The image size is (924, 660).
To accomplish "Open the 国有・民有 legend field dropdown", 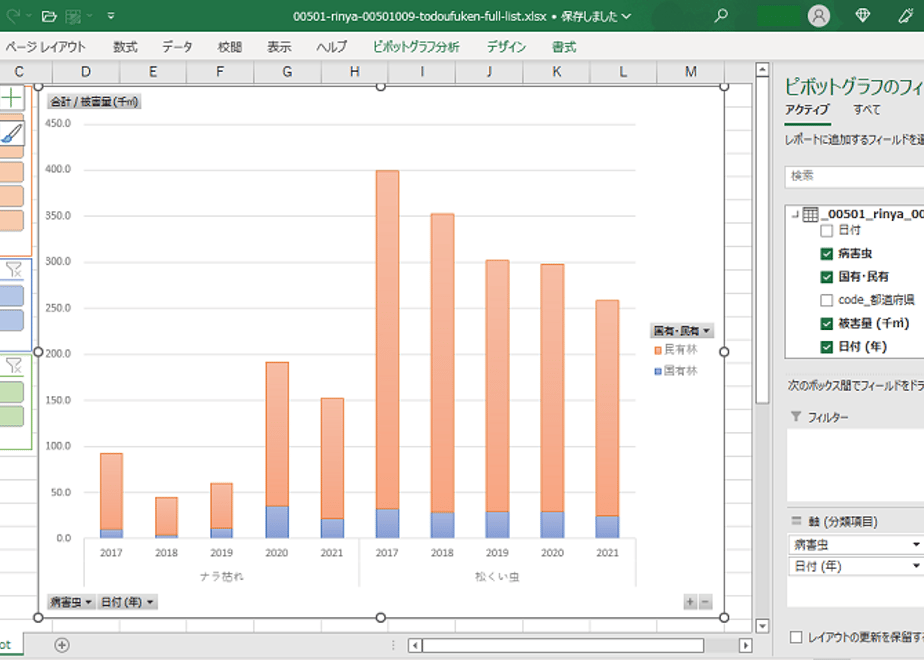I will pyautogui.click(x=682, y=331).
